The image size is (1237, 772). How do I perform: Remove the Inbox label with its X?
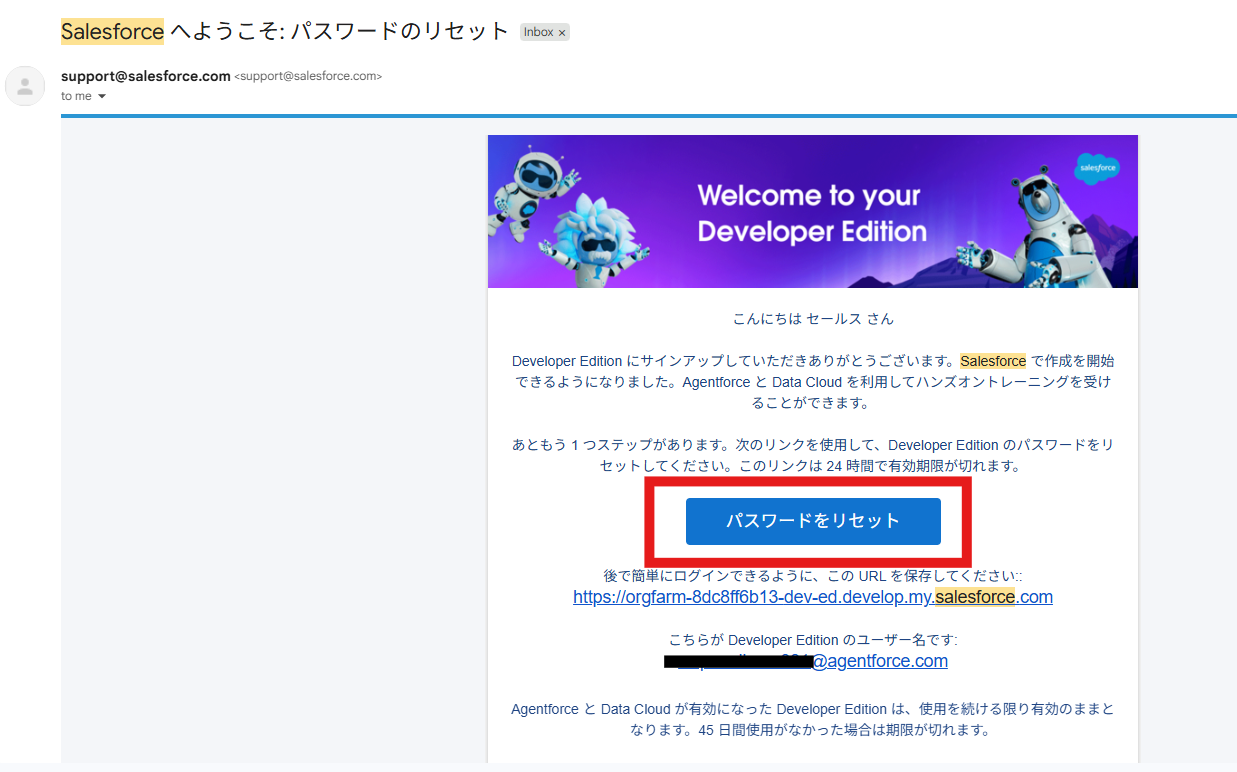click(562, 33)
